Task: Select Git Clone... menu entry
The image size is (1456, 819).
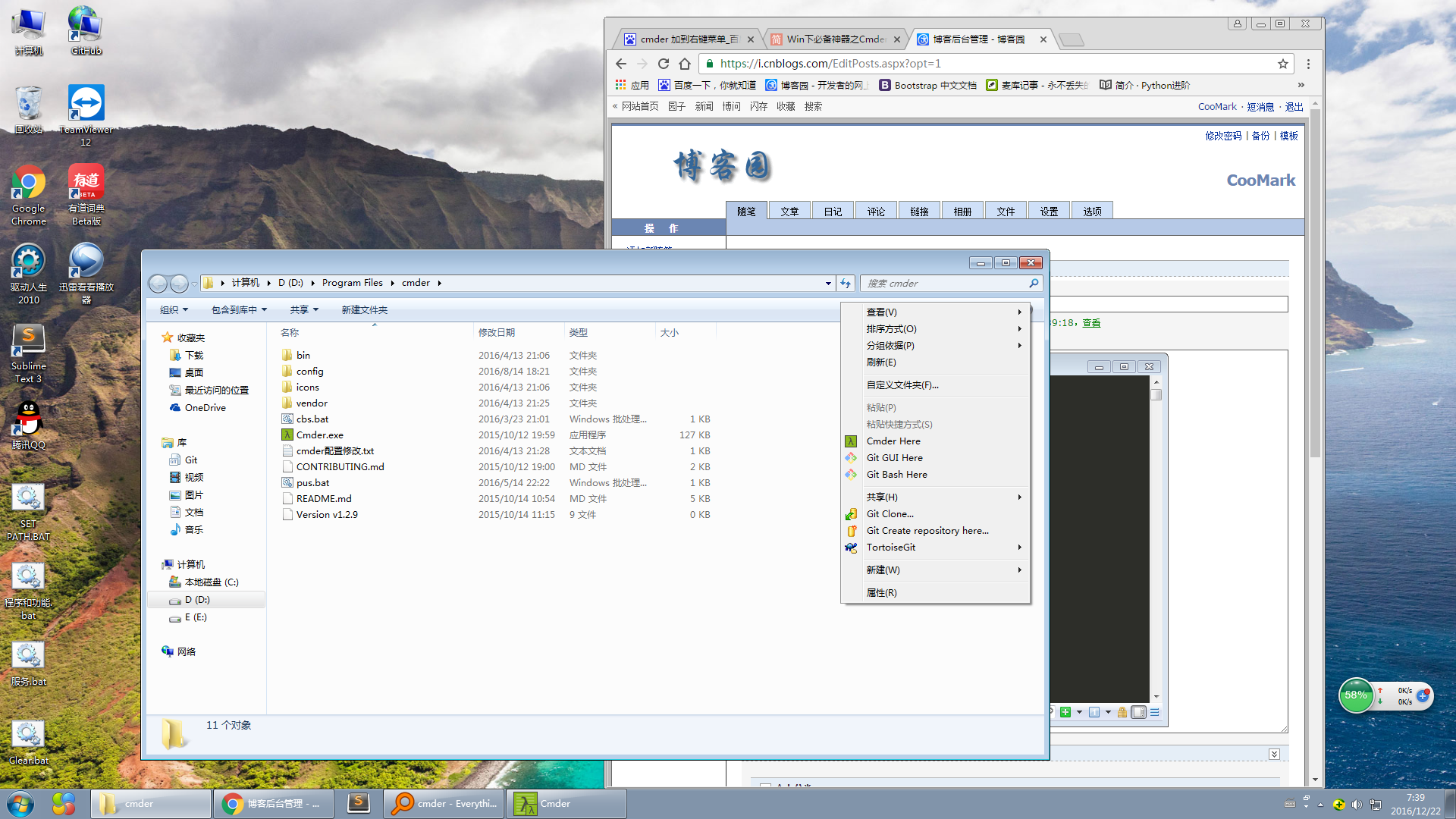Action: 935,514
